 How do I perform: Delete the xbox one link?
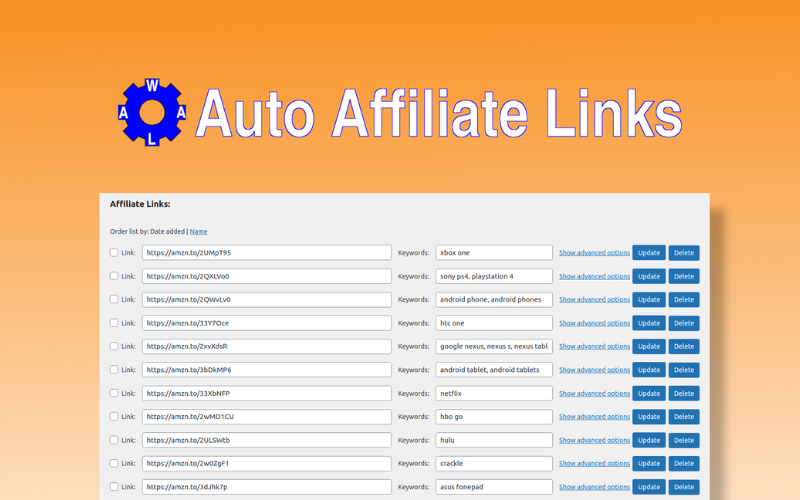684,253
